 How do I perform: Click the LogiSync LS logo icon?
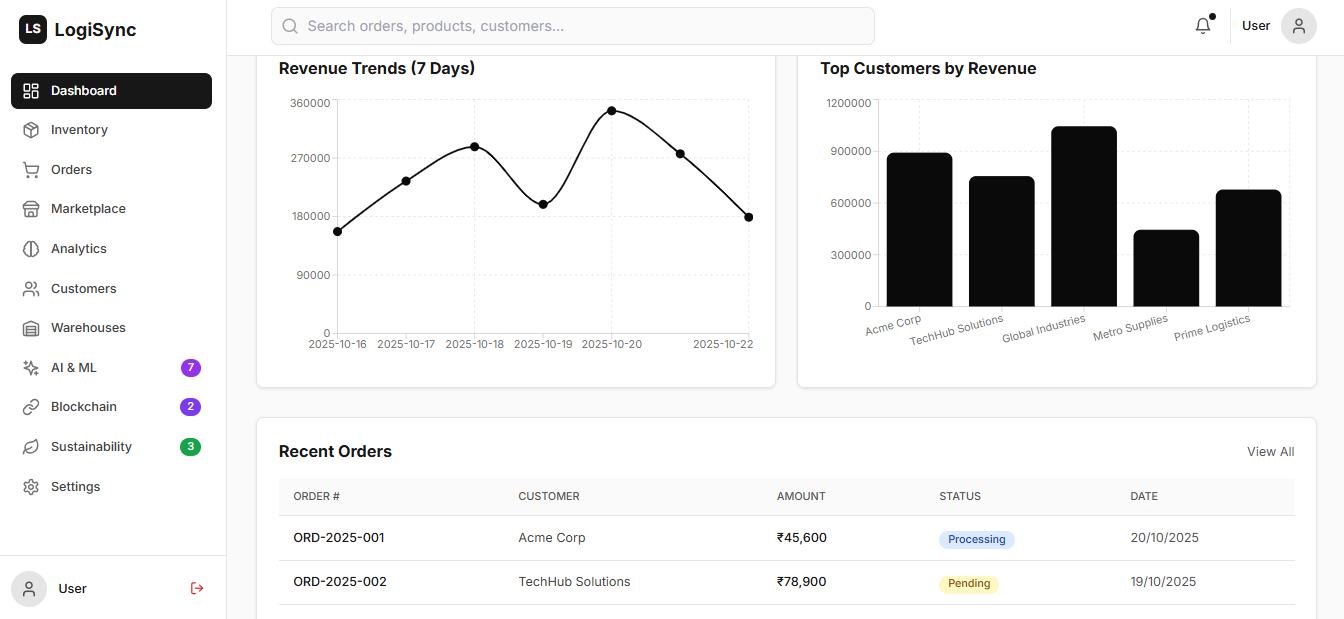point(33,30)
